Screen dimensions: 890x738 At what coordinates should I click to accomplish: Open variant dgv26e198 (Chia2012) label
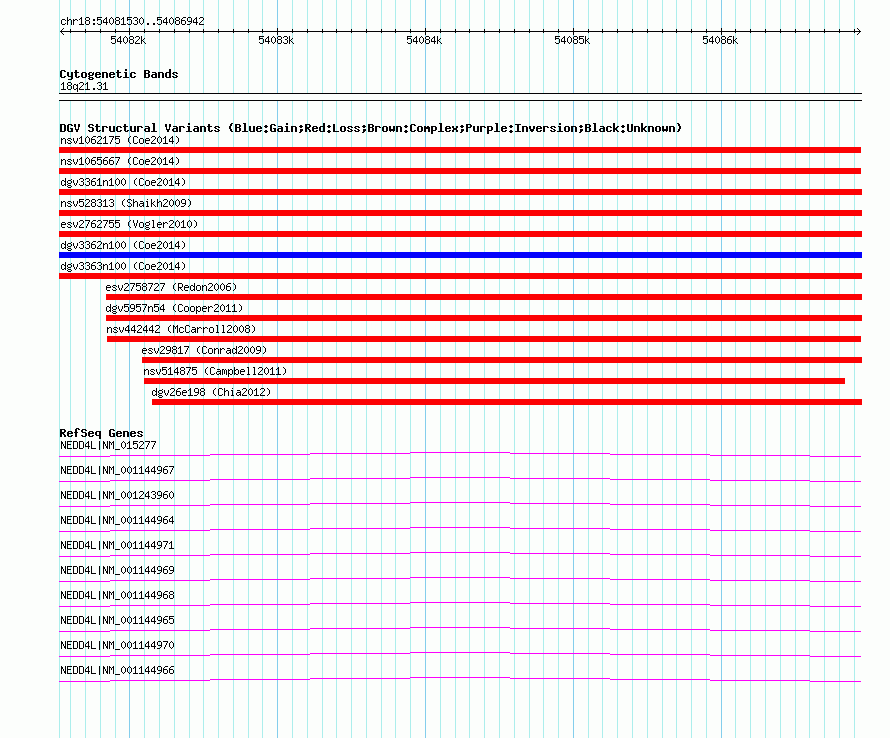click(211, 392)
